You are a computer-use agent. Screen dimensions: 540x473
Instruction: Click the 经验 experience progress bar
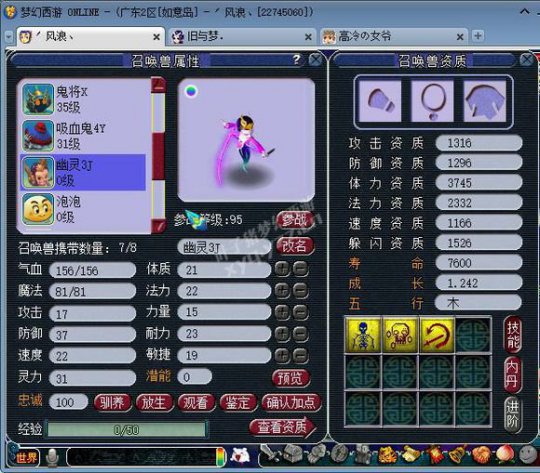[x=126, y=429]
